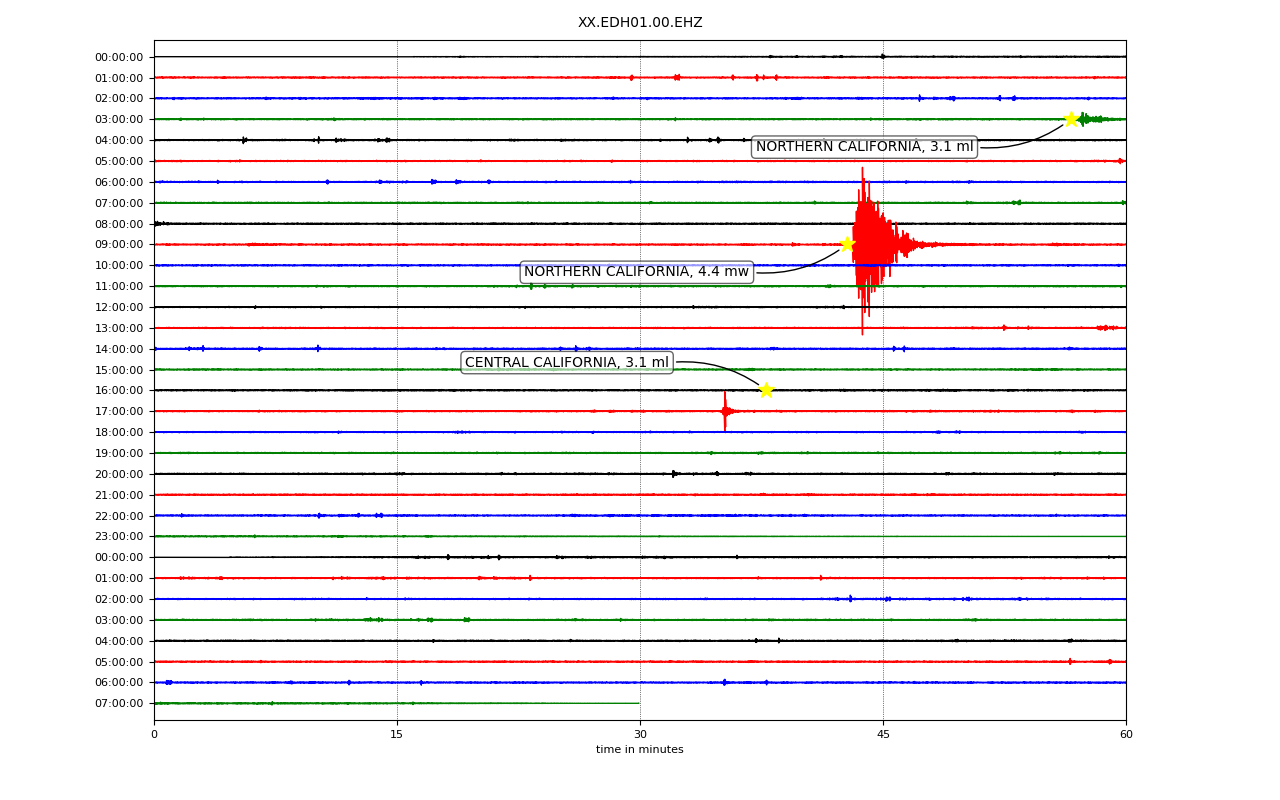Click the yellow star on the 03:00:00 trace
1280x800 pixels.
tap(1071, 119)
